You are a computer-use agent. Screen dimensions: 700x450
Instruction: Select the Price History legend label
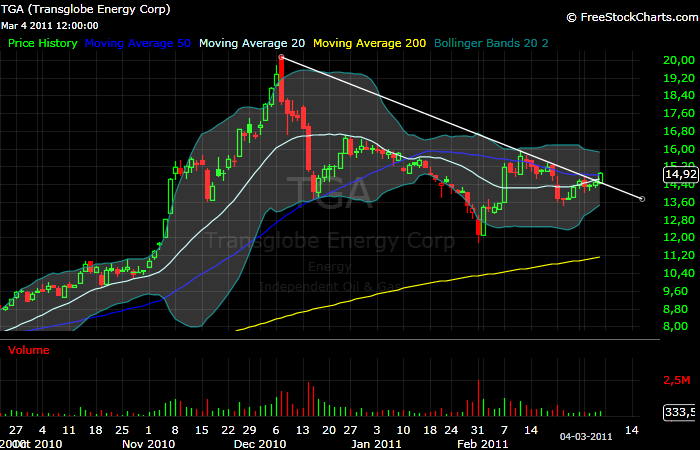point(43,43)
